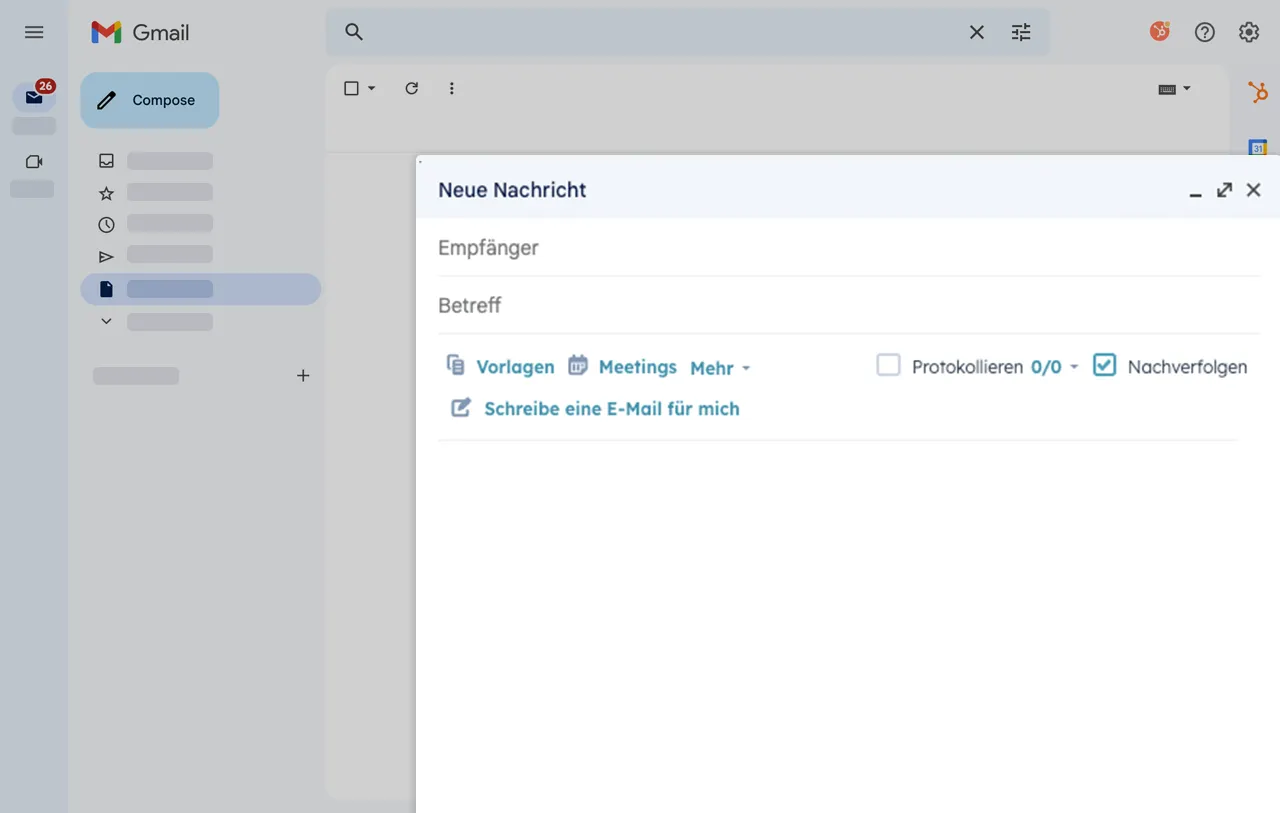1280x813 pixels.
Task: Open HubSpot Meetings link
Action: (x=622, y=367)
